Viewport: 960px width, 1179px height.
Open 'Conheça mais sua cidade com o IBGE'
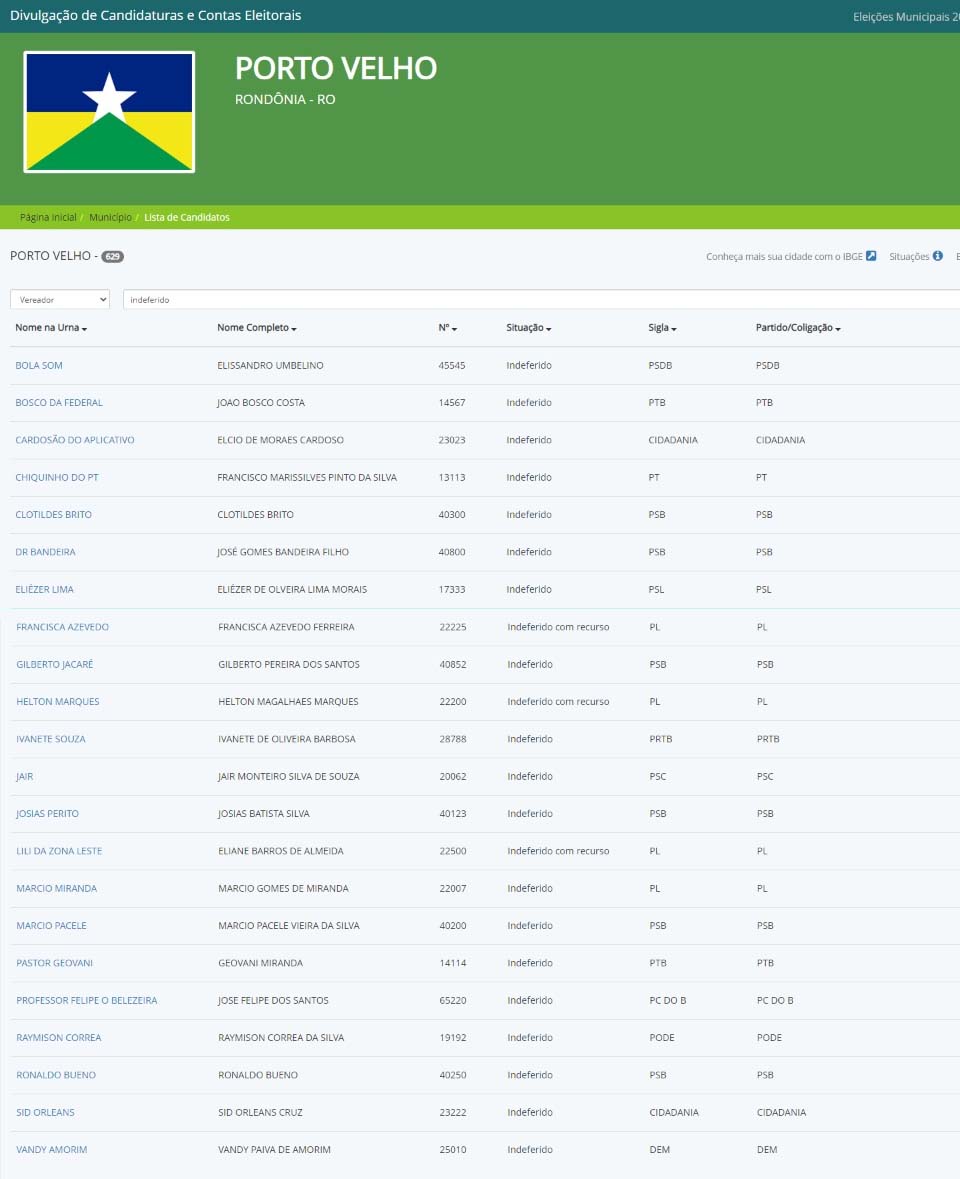[x=784, y=257]
